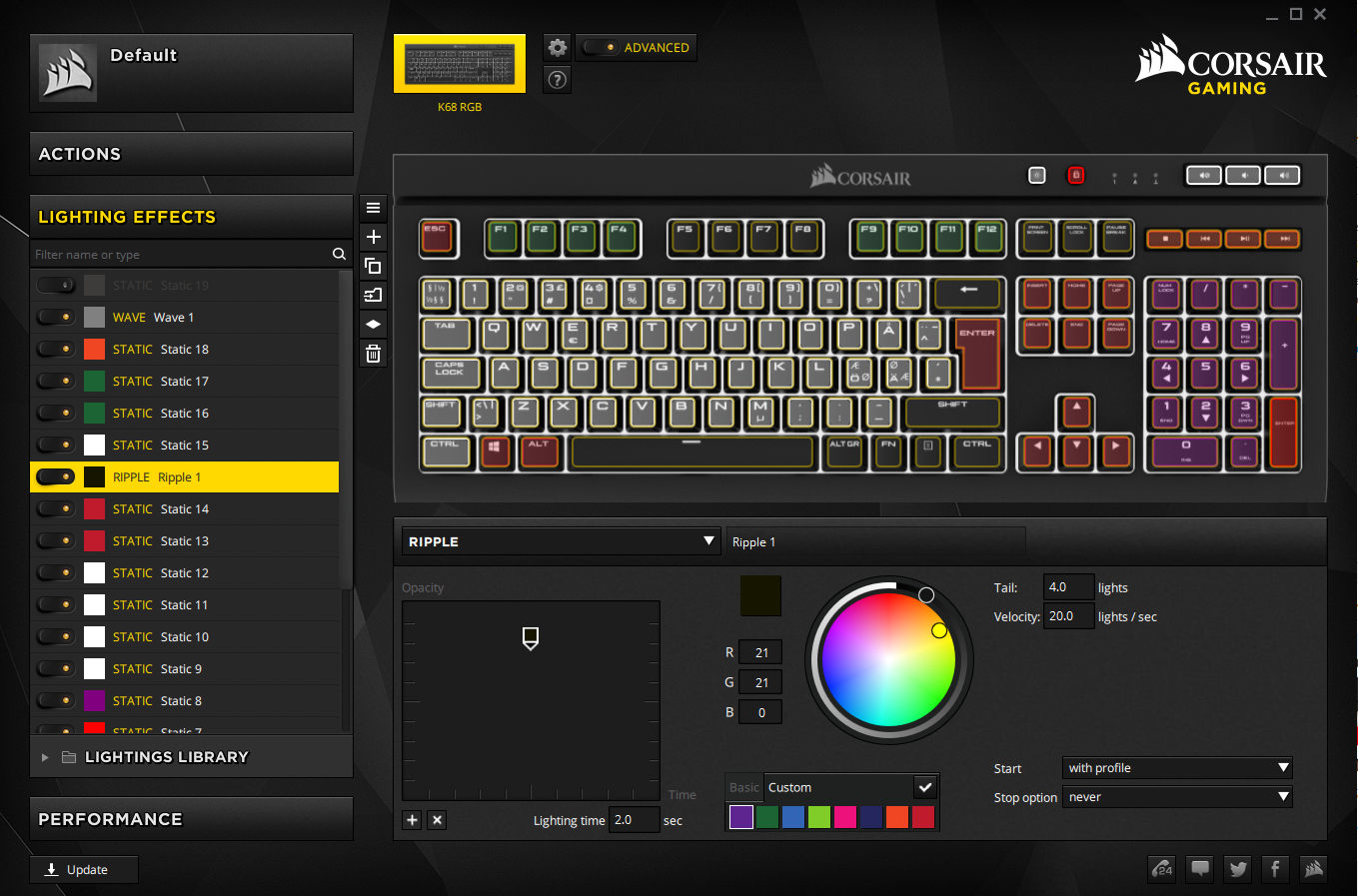Open the help question mark icon
The image size is (1358, 896).
point(558,80)
